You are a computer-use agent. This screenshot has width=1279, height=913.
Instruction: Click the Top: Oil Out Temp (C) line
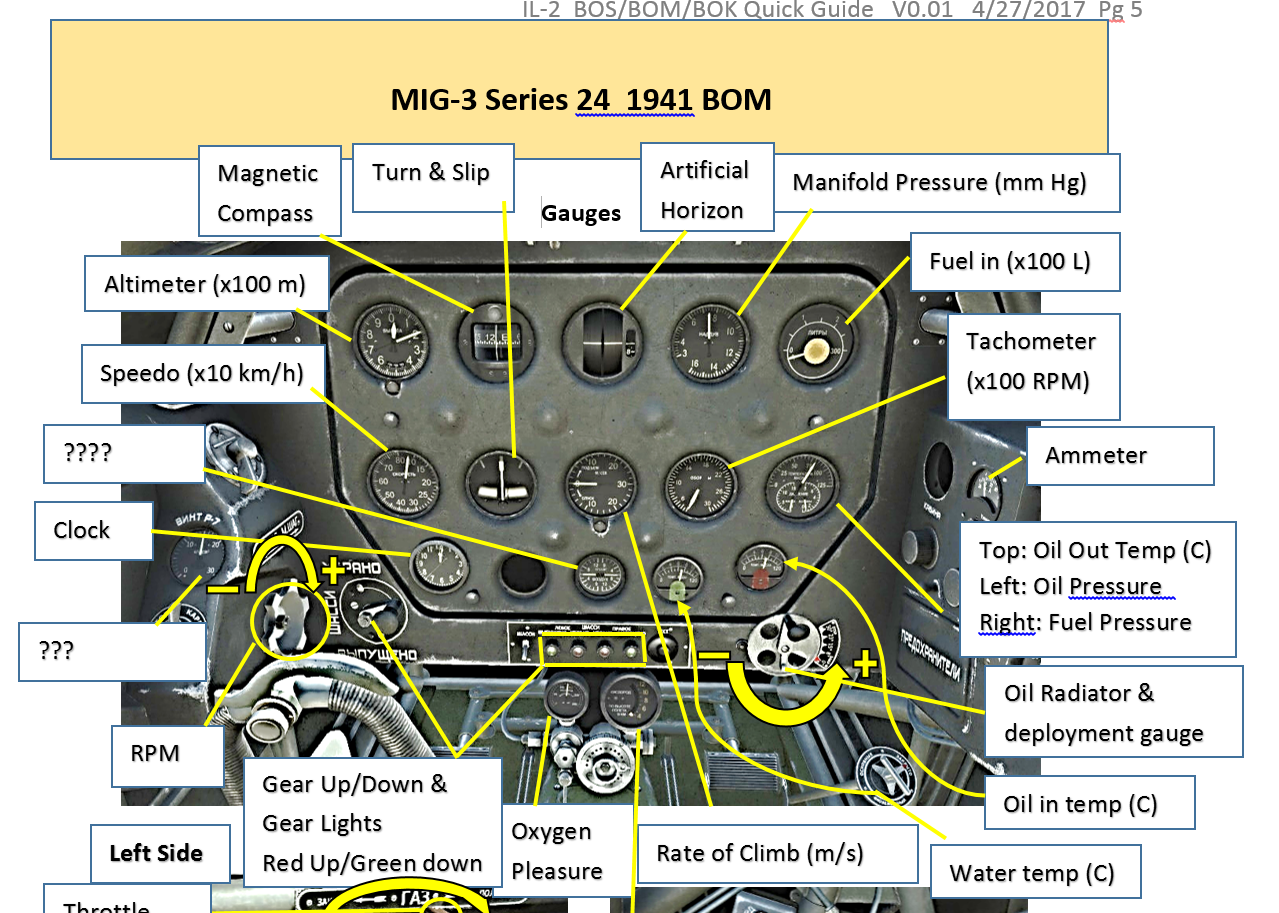[1095, 550]
